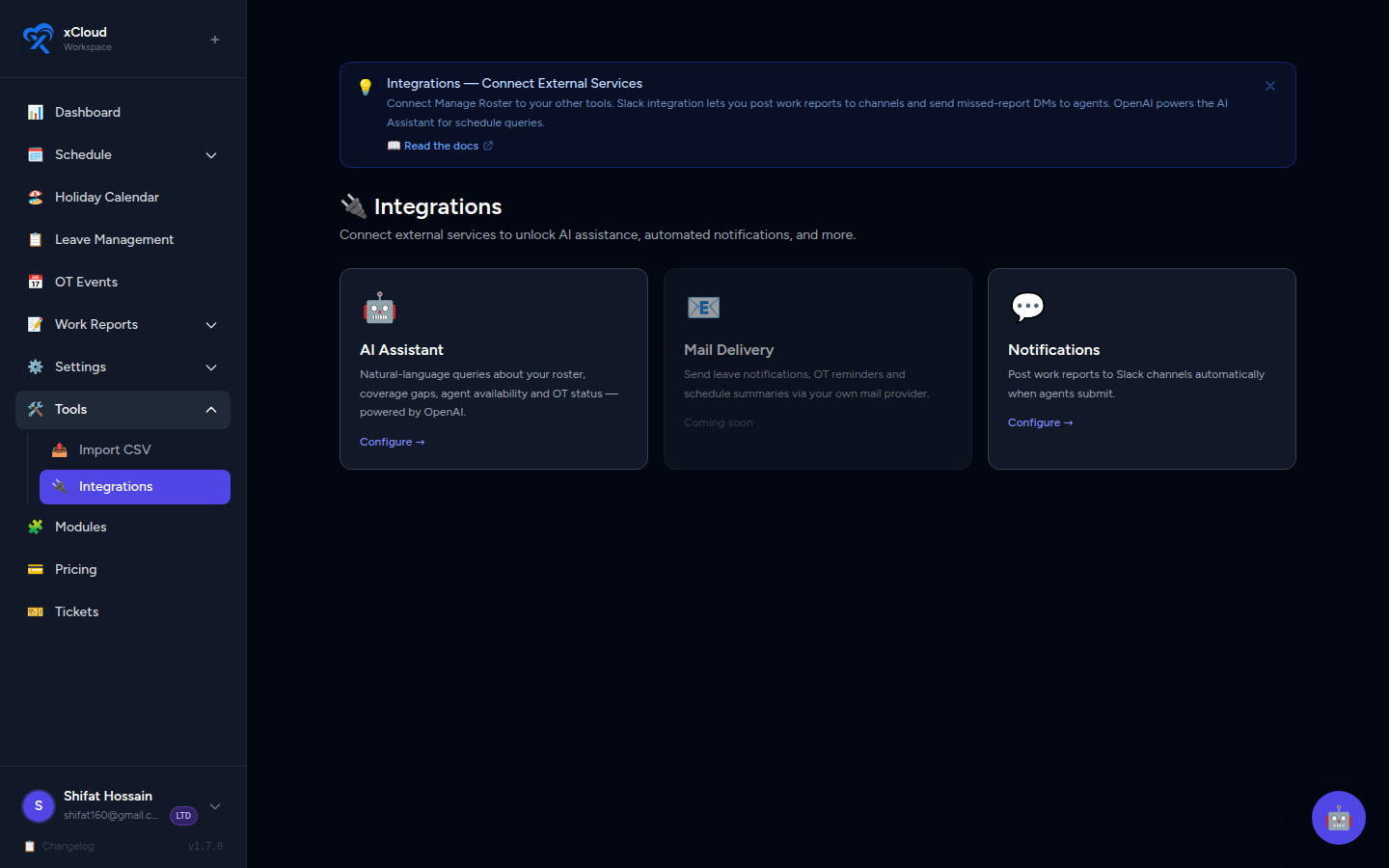Expand the Schedule menu
The image size is (1389, 868).
pyautogui.click(x=211, y=154)
